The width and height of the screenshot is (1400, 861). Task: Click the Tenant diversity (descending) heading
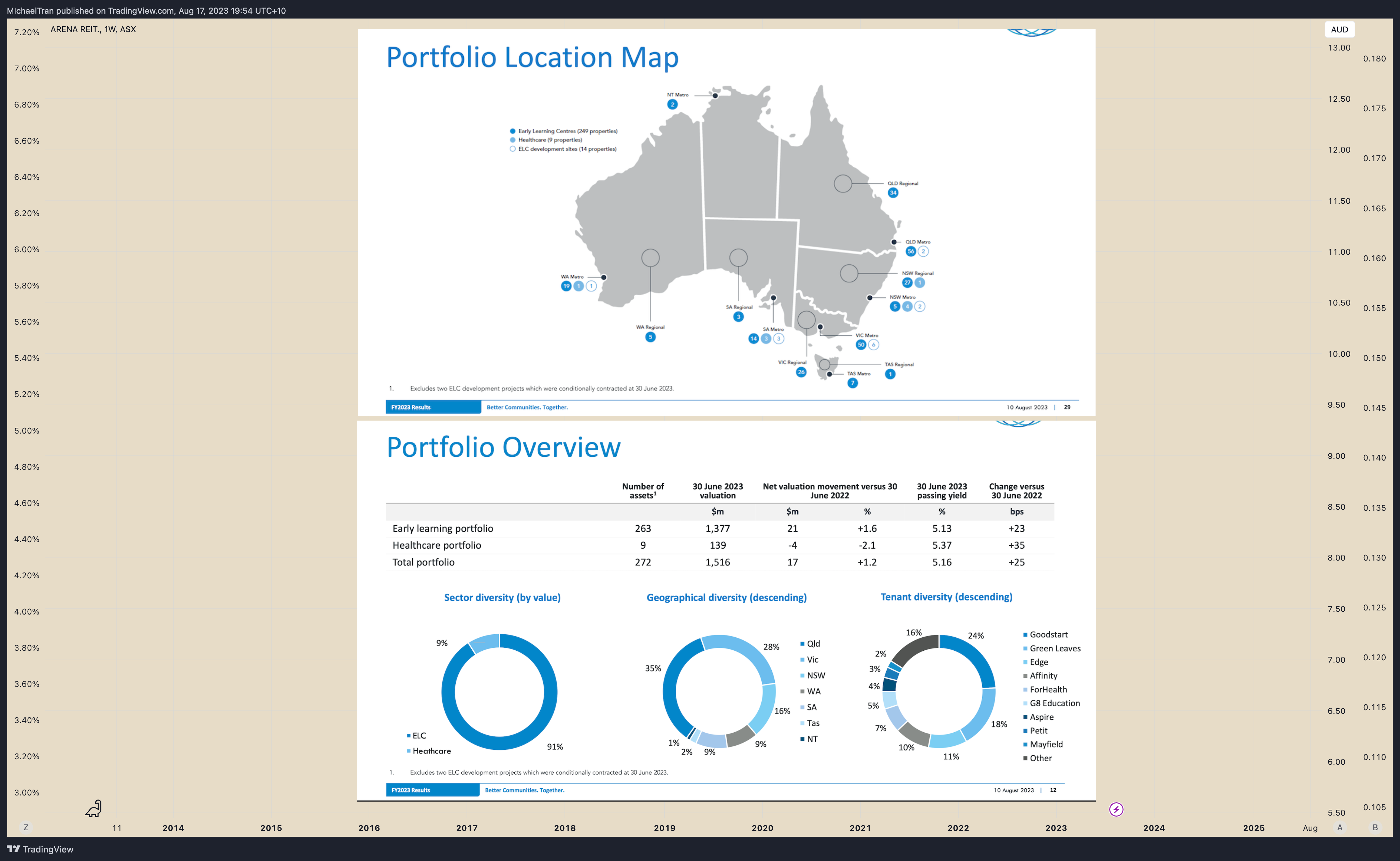pyautogui.click(x=946, y=597)
